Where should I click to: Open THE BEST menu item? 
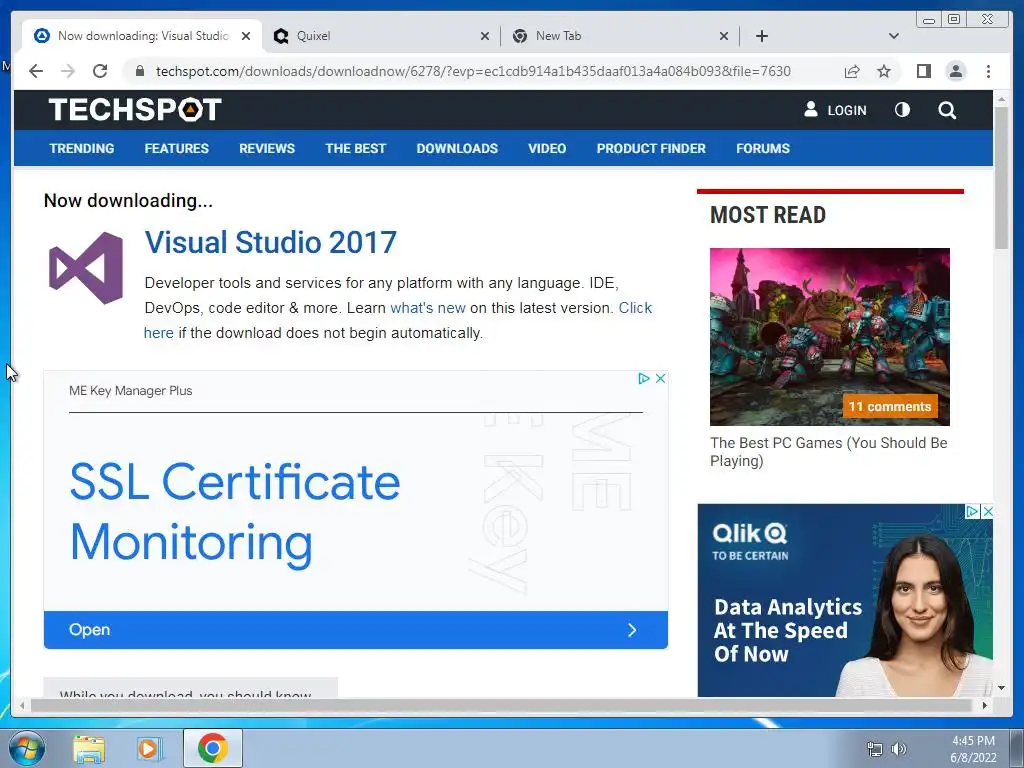coord(355,148)
